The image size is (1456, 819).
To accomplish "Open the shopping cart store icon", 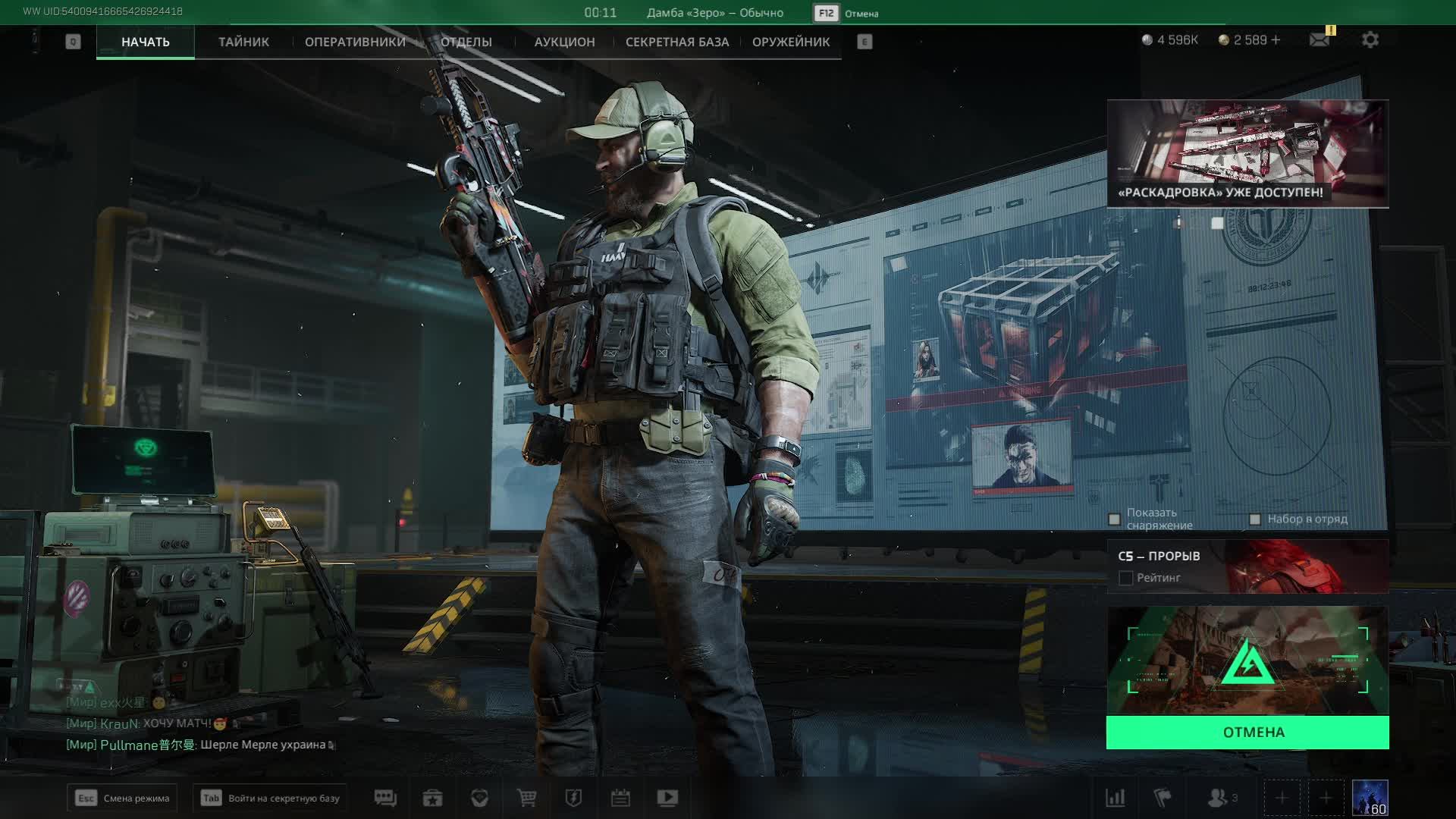I will [526, 798].
